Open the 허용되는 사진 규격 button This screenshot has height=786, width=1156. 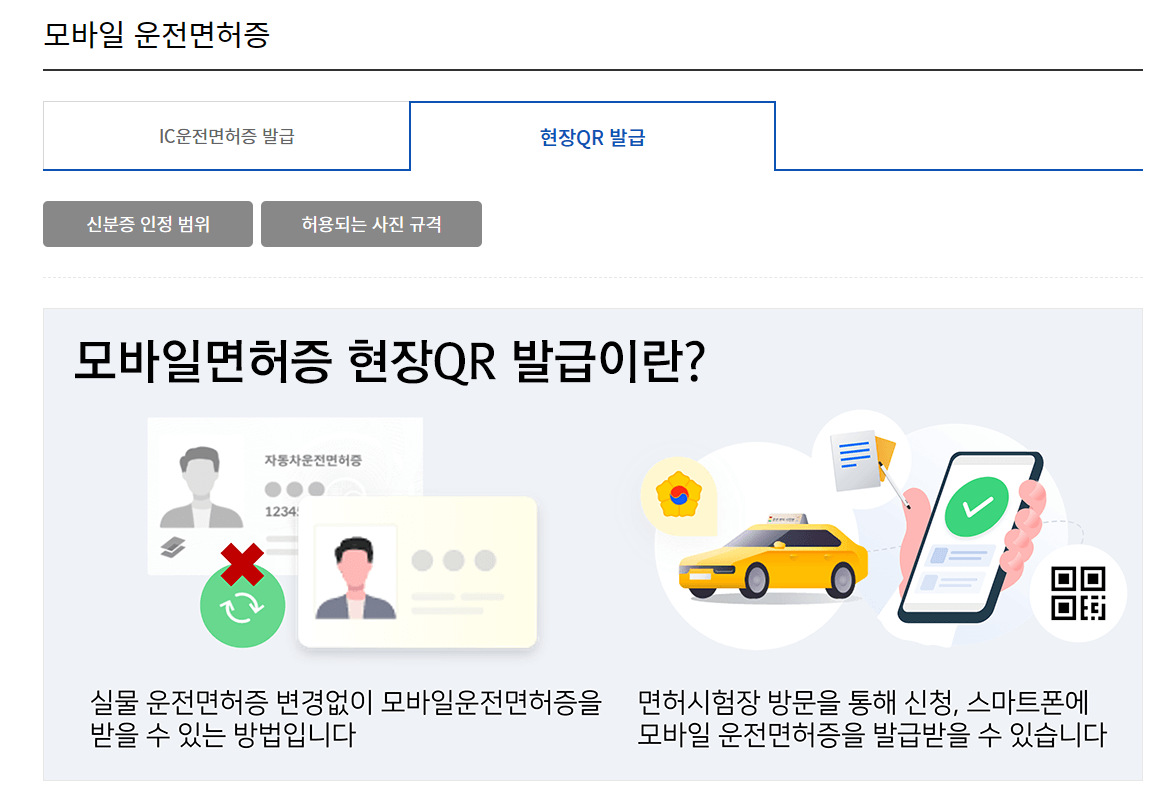point(371,224)
